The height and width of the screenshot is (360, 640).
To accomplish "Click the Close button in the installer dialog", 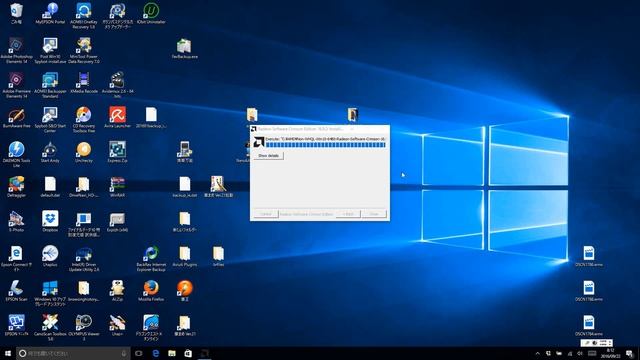I will 374,214.
